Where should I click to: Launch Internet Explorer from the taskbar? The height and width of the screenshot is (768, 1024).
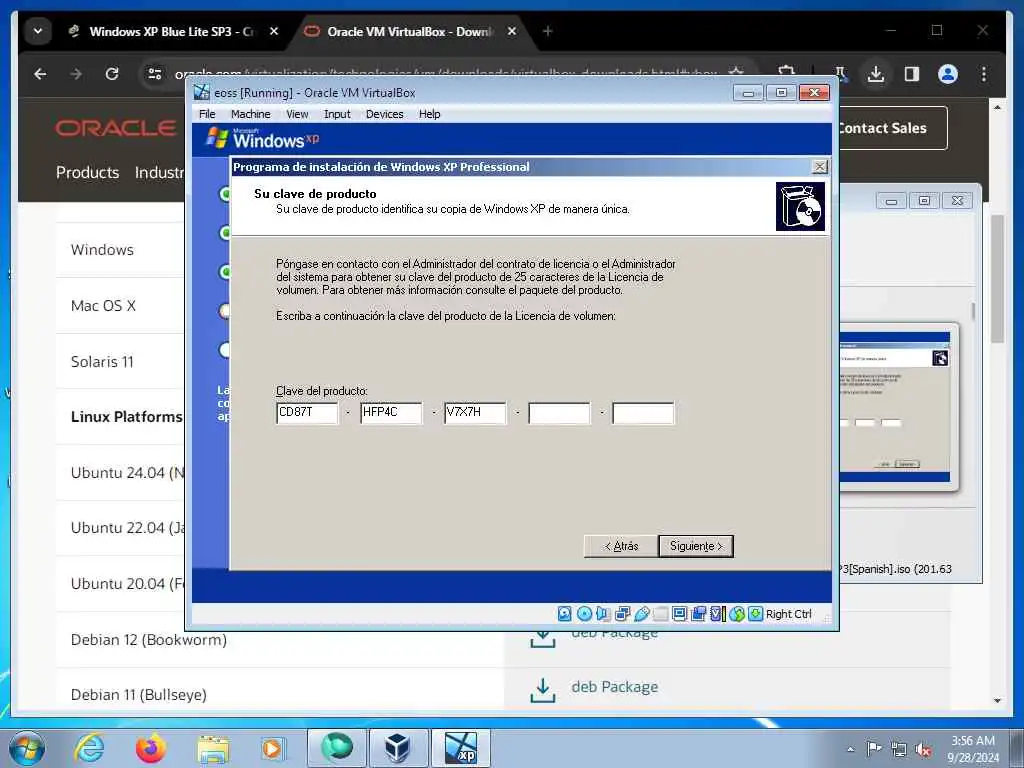[89, 748]
